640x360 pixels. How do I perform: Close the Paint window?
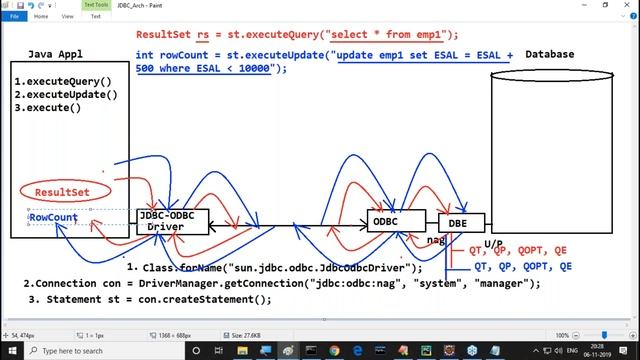[627, 5]
